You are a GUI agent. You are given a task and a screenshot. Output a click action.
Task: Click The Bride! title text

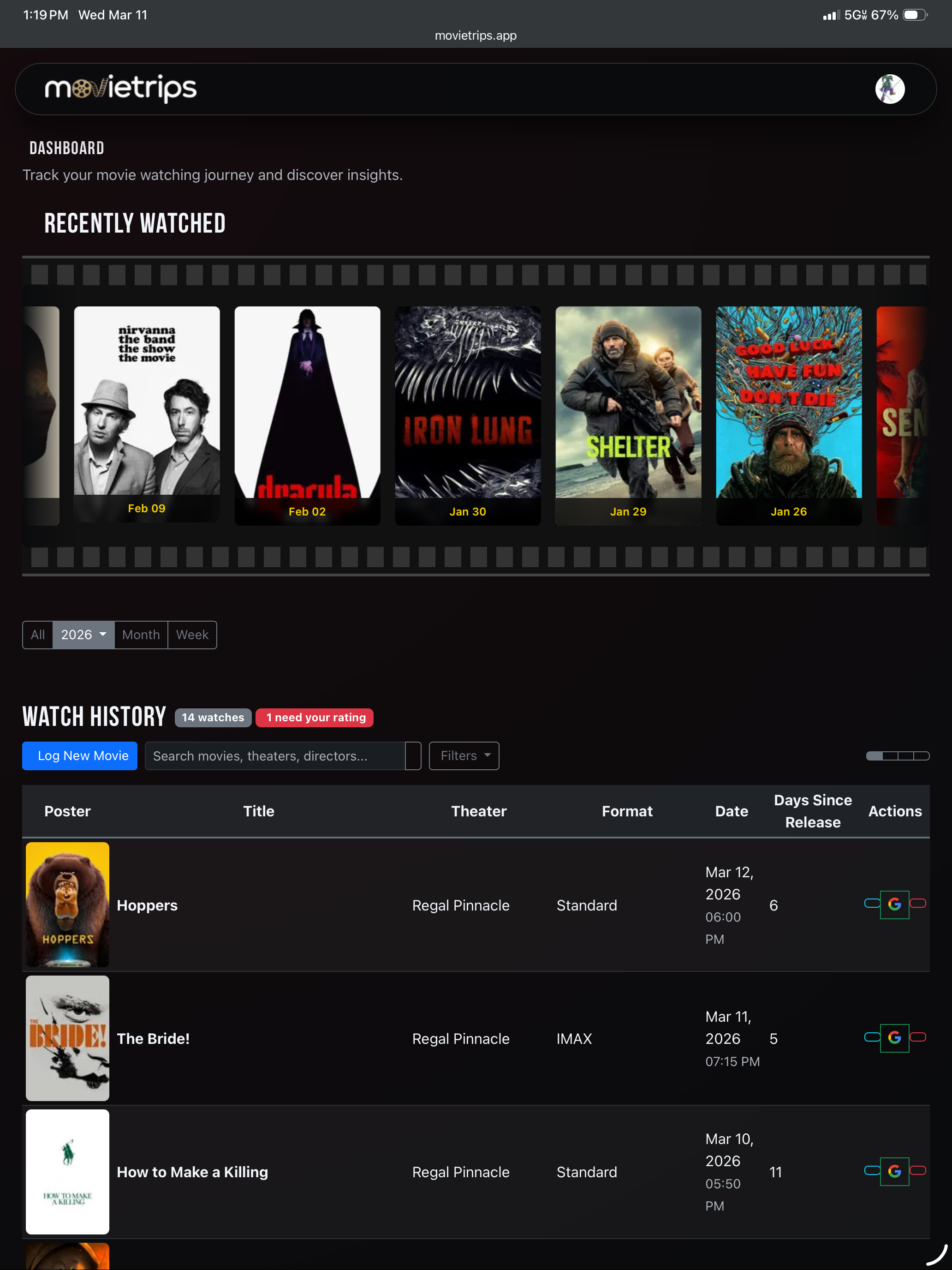[x=153, y=1039]
